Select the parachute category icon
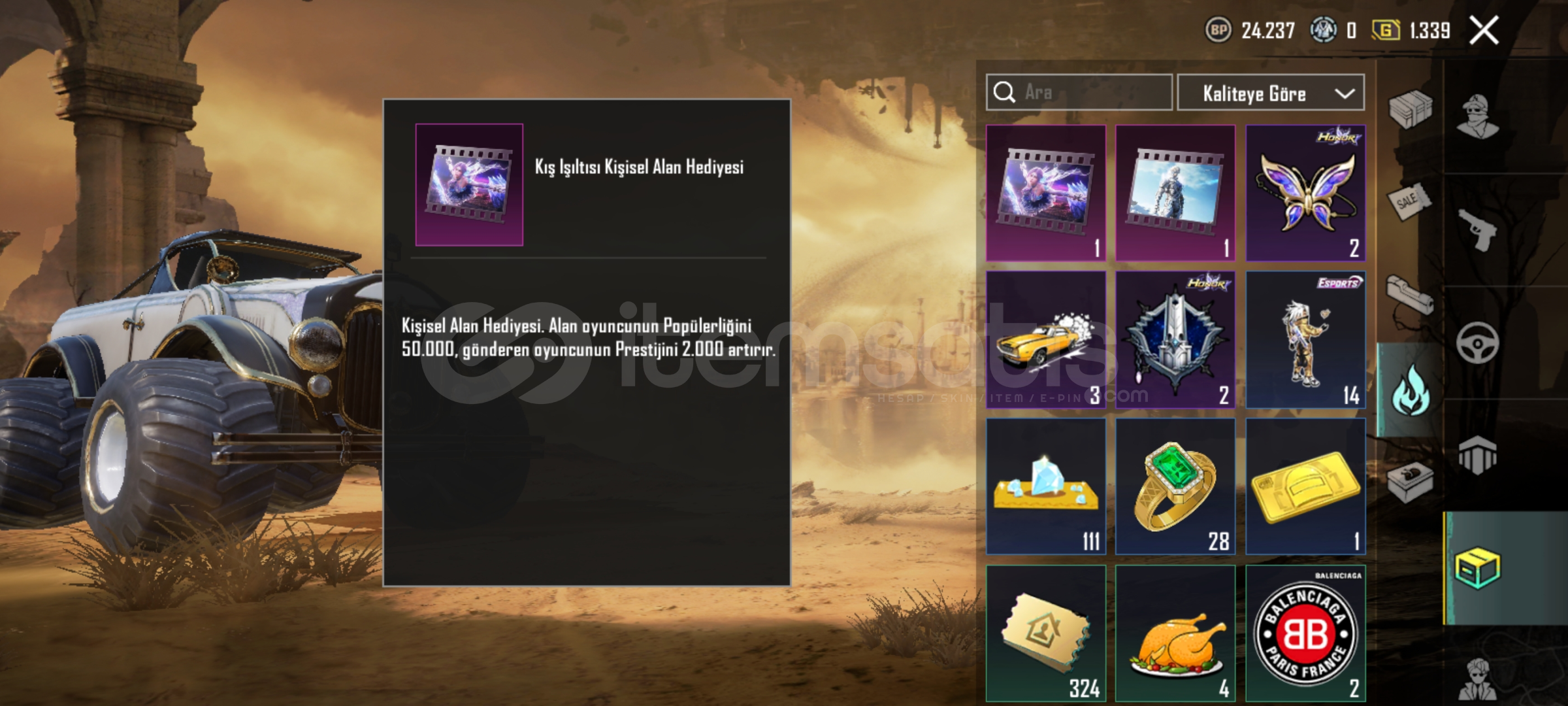 (x=1478, y=455)
